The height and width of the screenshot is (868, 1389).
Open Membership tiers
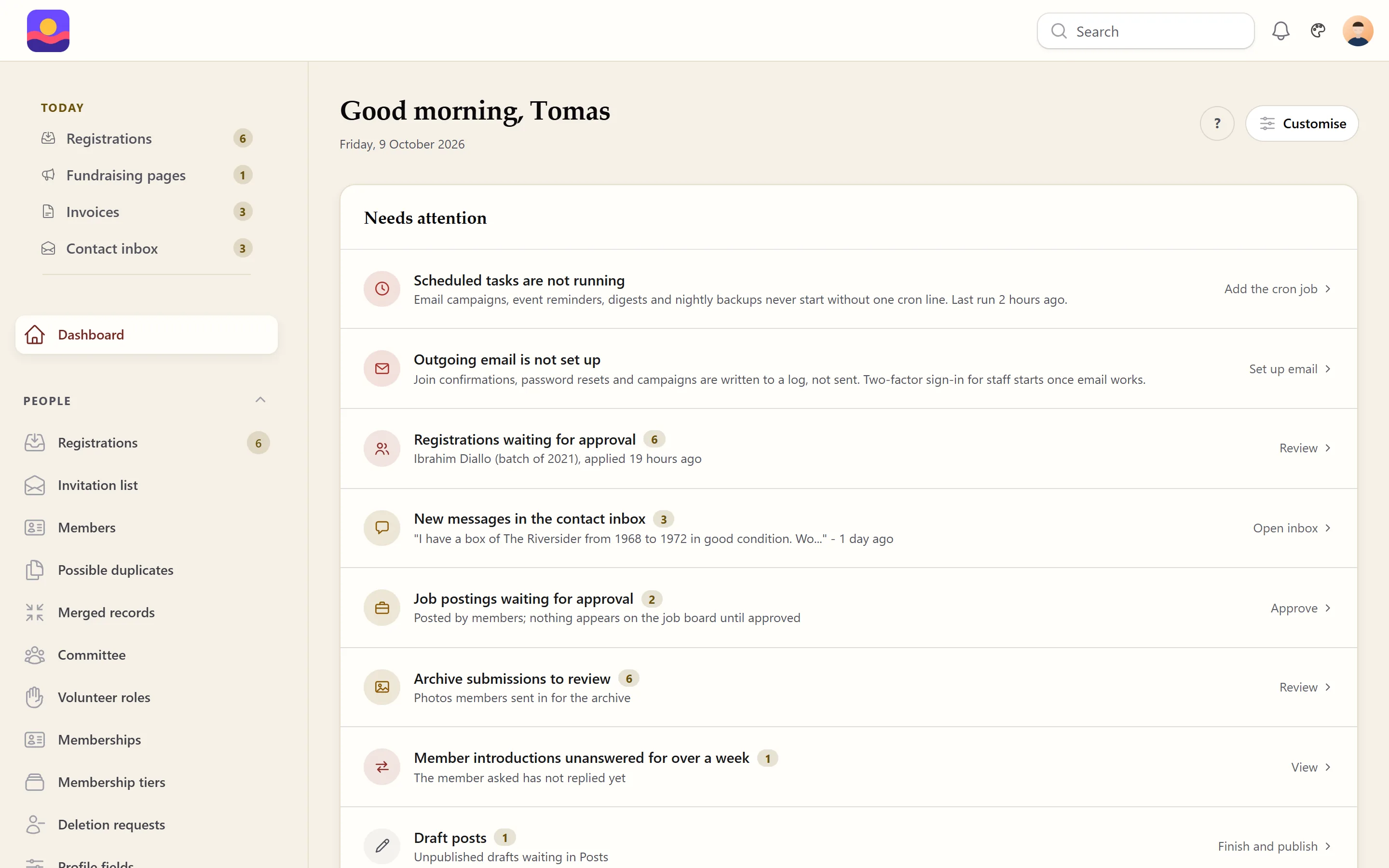pyautogui.click(x=147, y=783)
